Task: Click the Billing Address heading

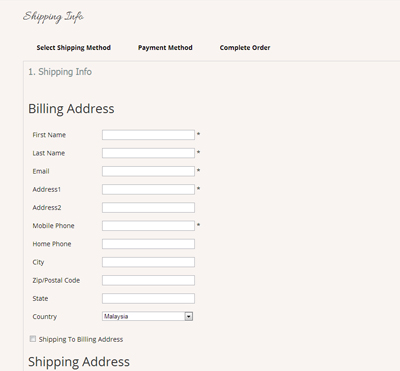Action: click(71, 109)
